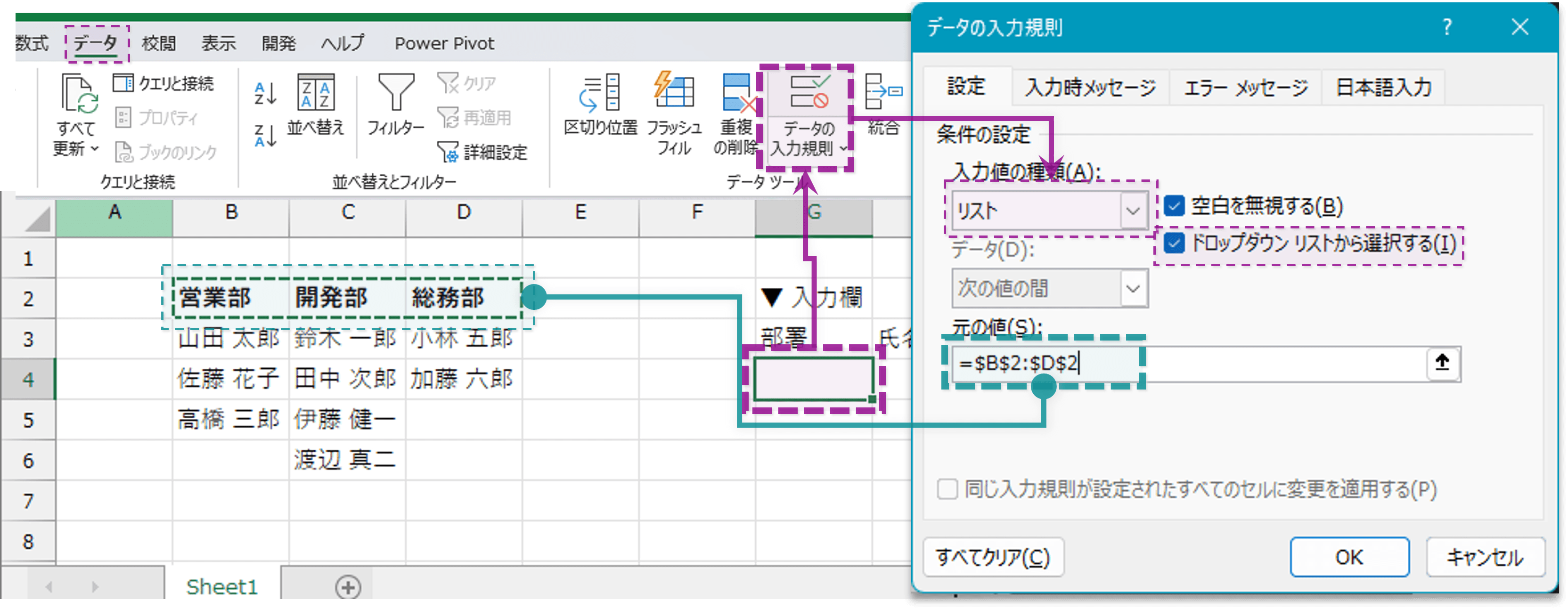Switch to the エラー メッセージ tab
Viewport: 1568px width, 609px height.
[x=1245, y=88]
